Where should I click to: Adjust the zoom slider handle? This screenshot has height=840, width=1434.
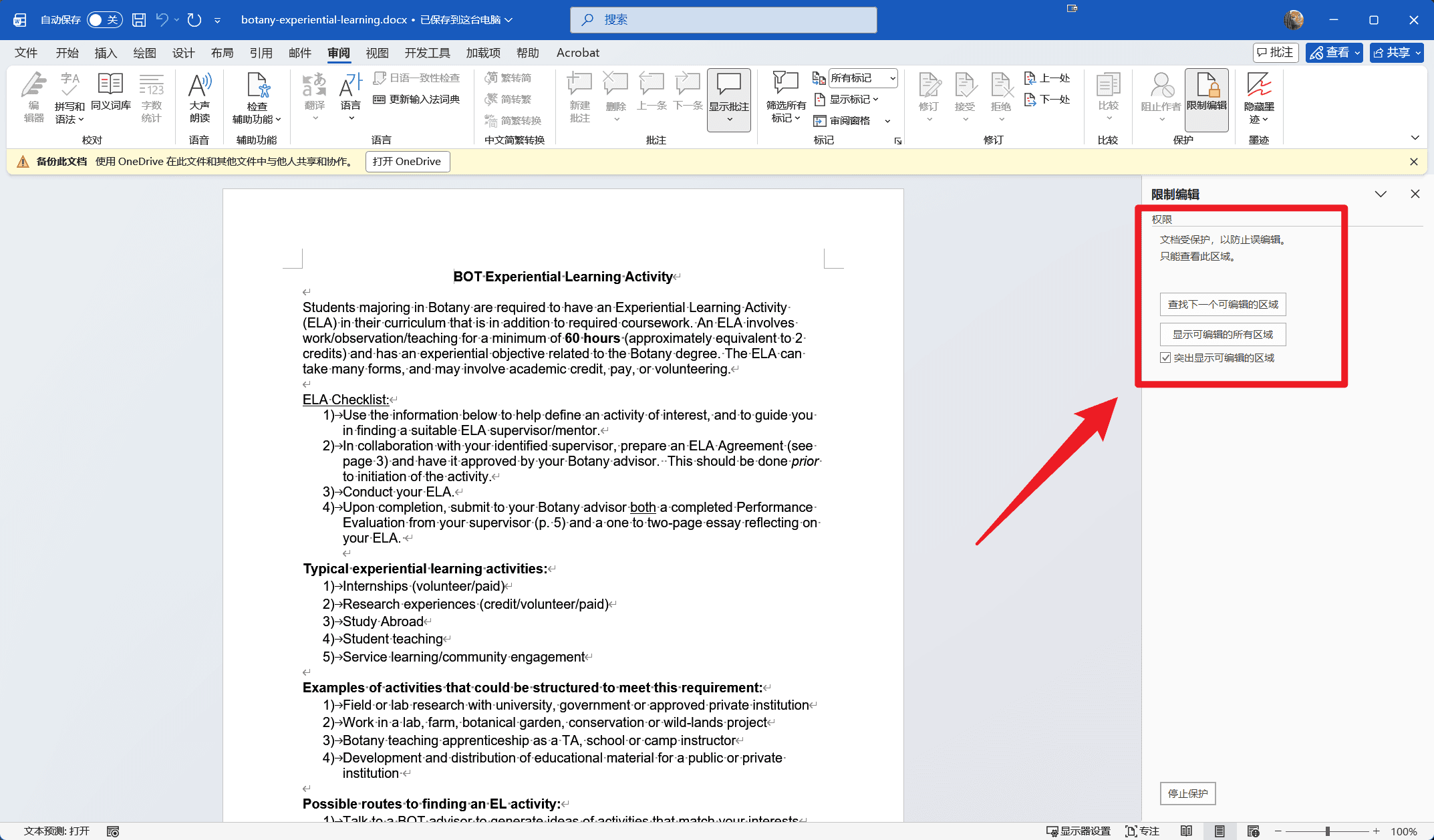1327,831
